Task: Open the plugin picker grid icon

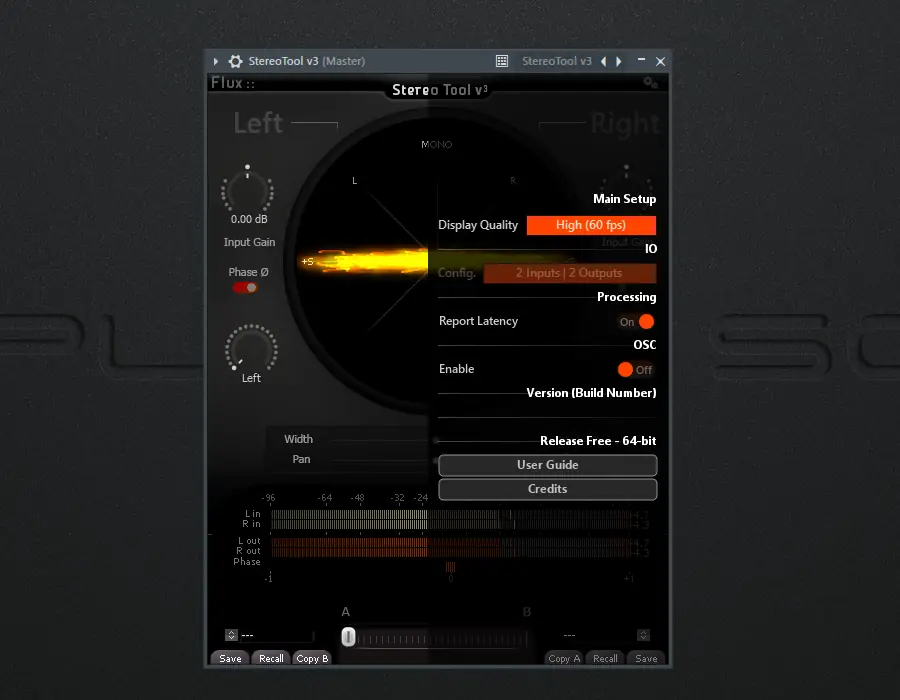Action: 502,61
